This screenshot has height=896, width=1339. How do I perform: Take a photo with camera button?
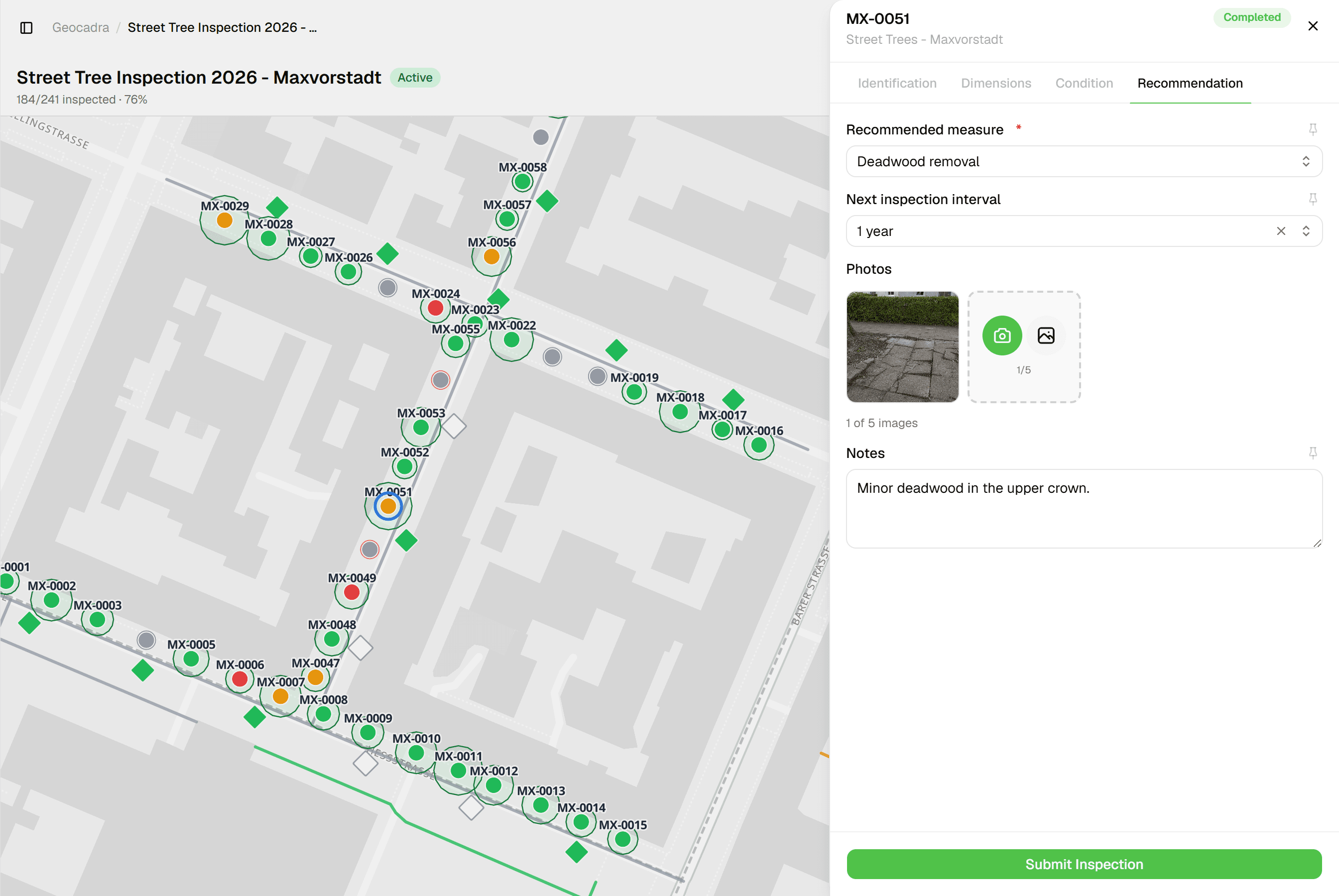[1002, 336]
